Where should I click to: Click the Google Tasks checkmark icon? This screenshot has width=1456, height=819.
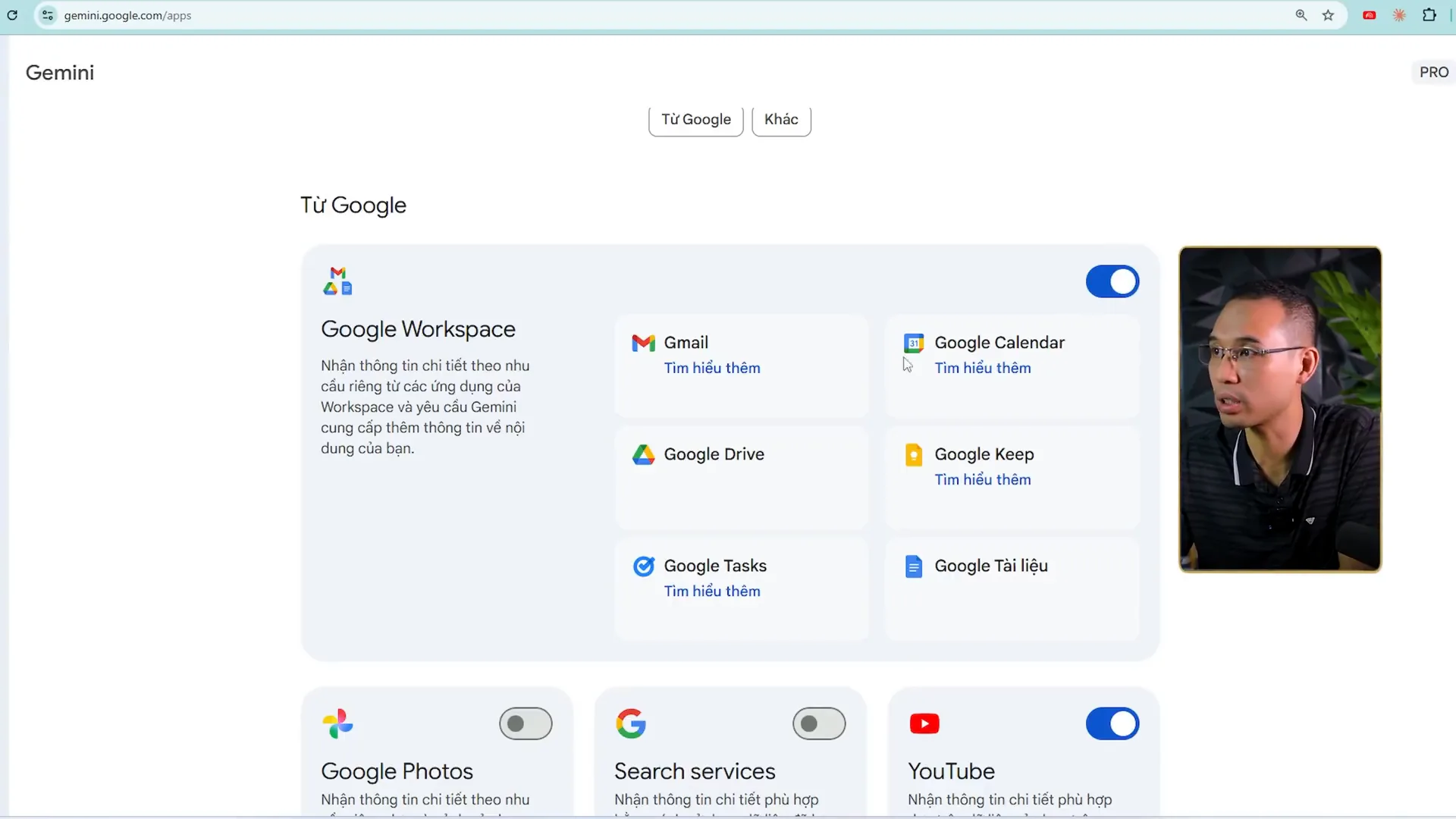pyautogui.click(x=643, y=566)
